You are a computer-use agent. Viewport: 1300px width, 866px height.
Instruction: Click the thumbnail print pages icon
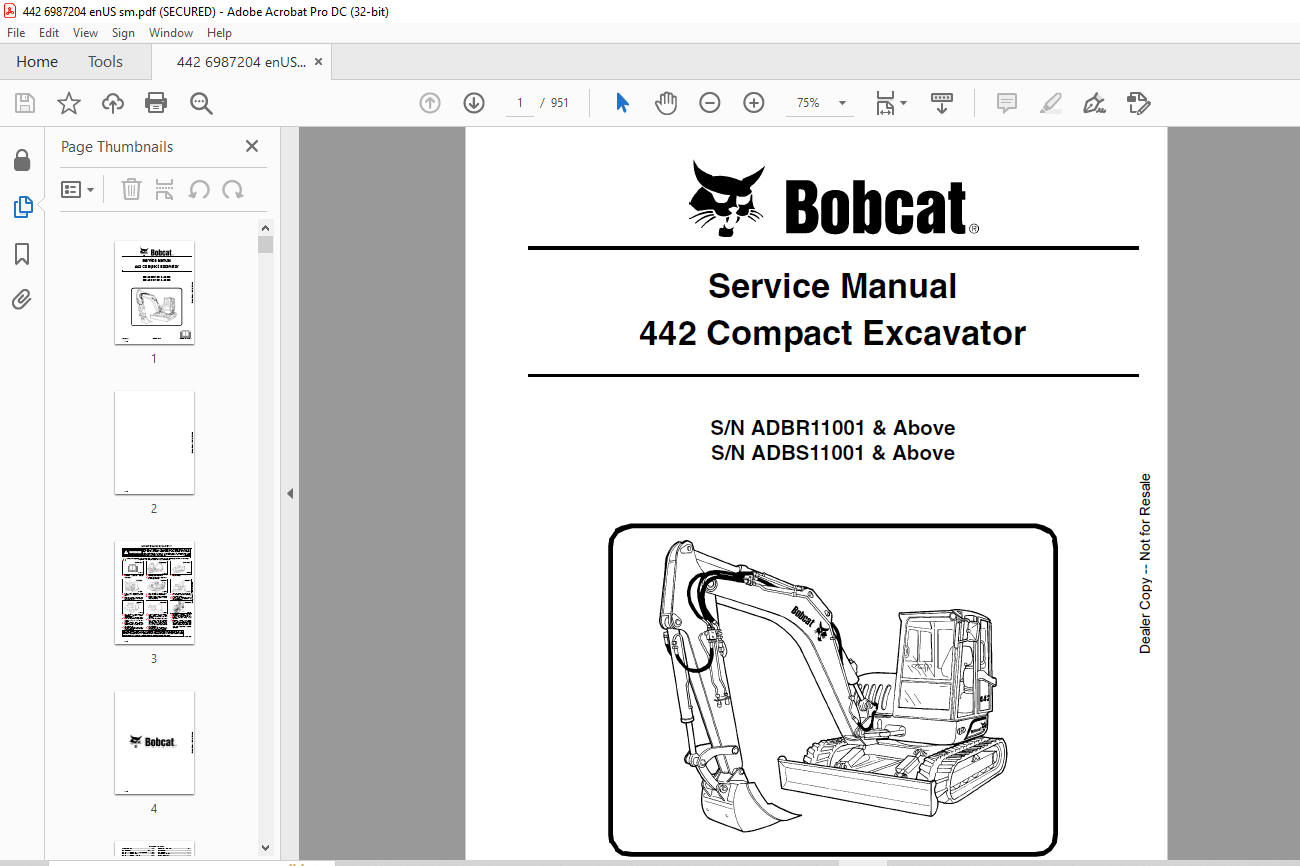tap(165, 189)
